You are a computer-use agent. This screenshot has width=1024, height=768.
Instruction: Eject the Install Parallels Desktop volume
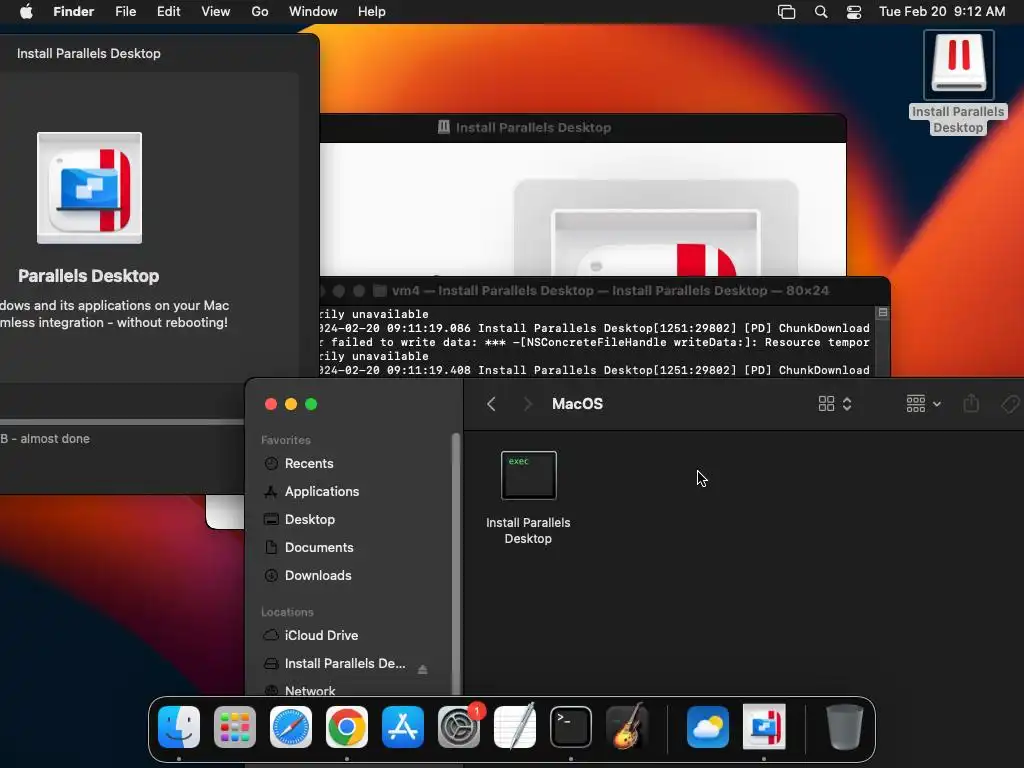tap(423, 669)
